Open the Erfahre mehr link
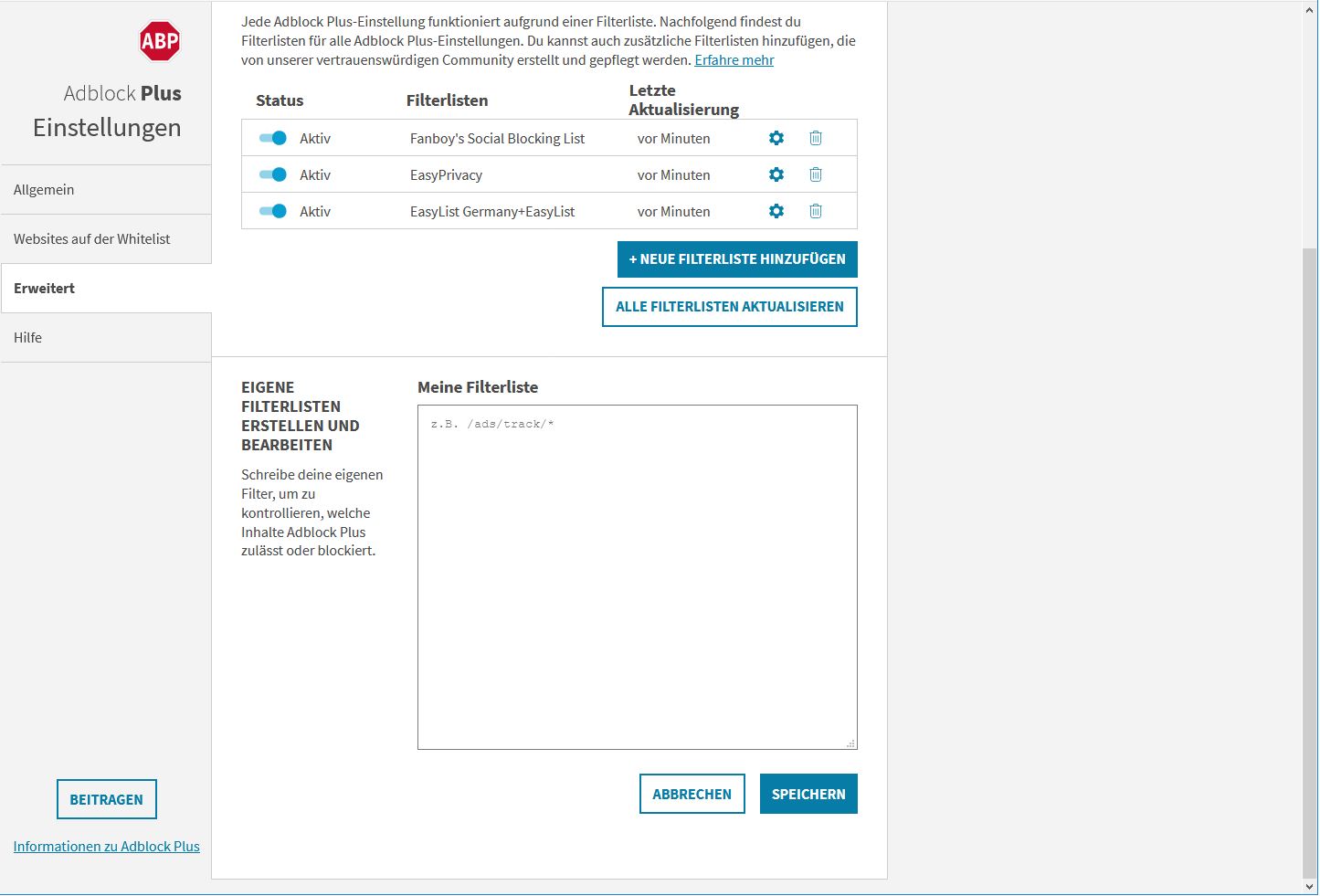Image resolution: width=1320 pixels, height=896 pixels. [x=734, y=60]
